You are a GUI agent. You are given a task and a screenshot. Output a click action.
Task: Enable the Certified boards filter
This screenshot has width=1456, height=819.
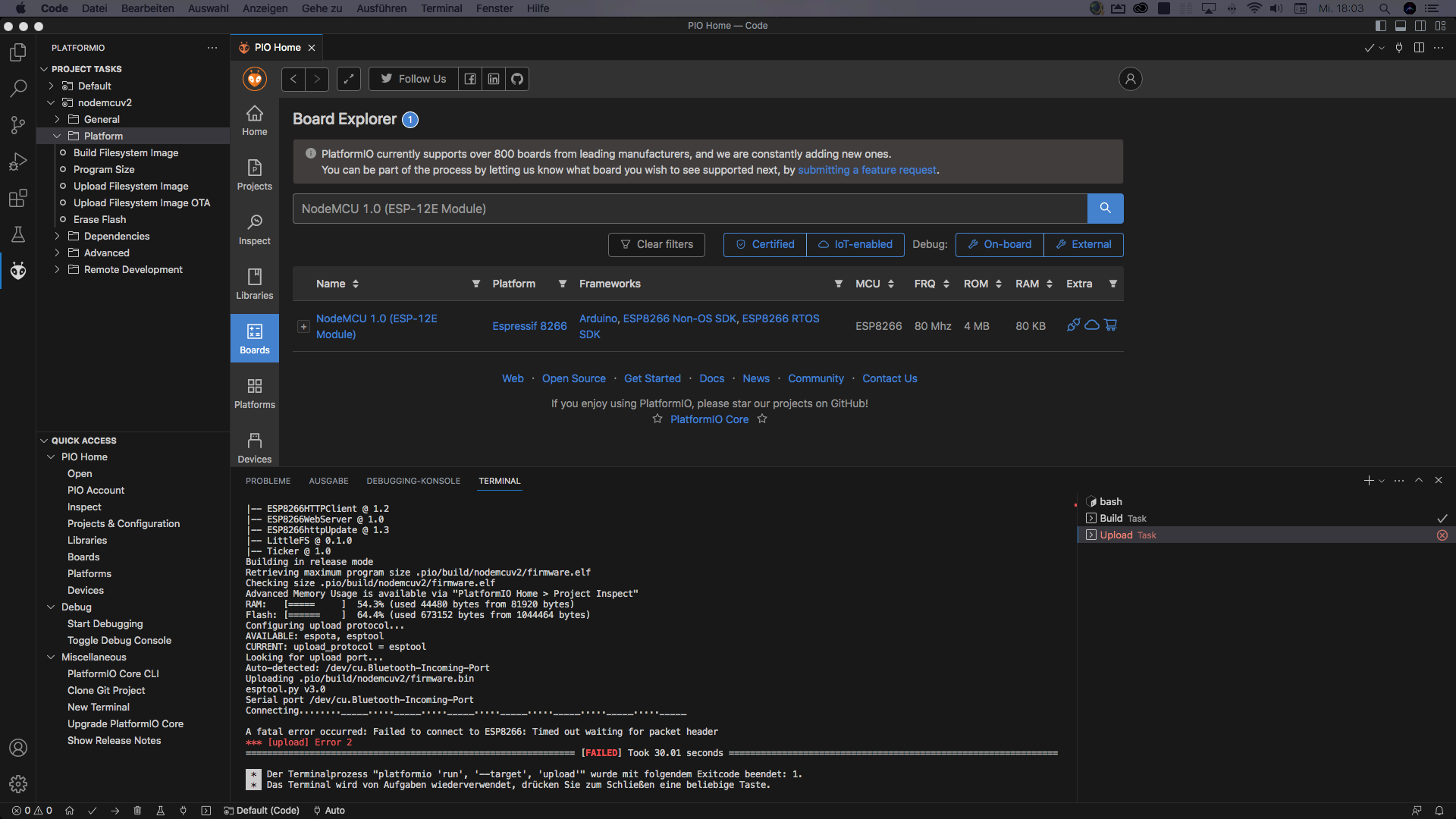coord(764,244)
